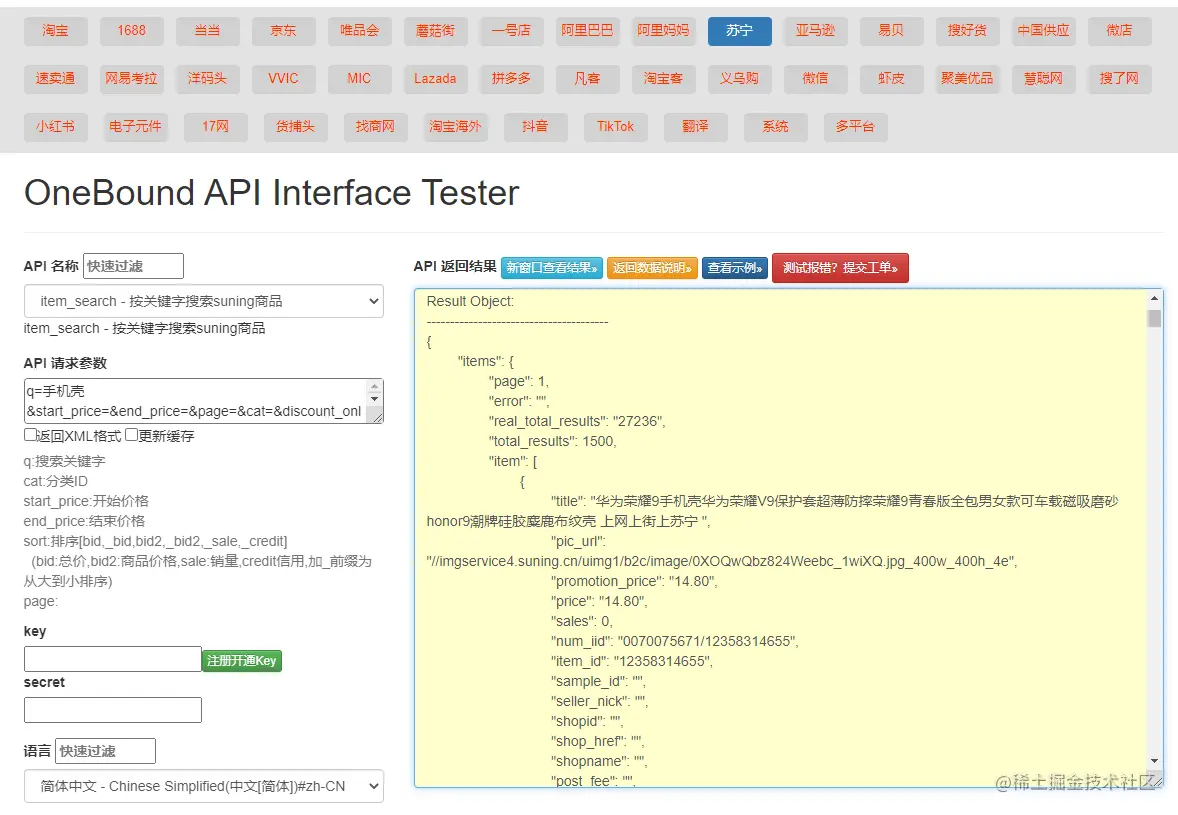Open the 亚马逊 platform tab
The height and width of the screenshot is (815, 1178).
click(815, 31)
